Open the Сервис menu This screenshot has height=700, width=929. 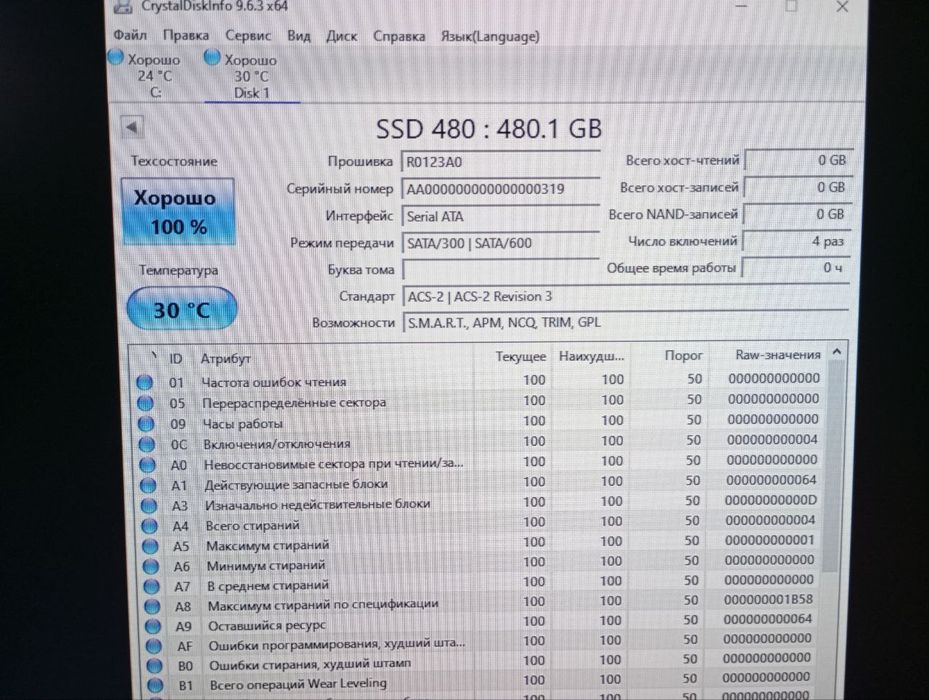(248, 36)
